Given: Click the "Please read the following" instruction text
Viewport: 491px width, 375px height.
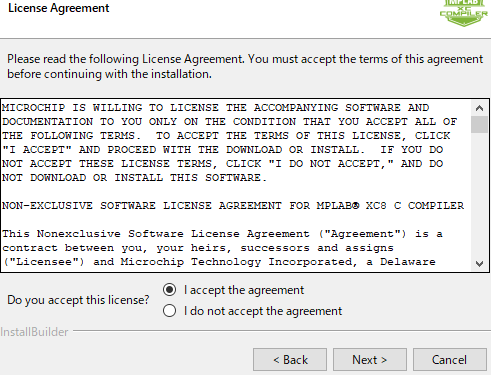Looking at the screenshot, I should [x=245, y=66].
